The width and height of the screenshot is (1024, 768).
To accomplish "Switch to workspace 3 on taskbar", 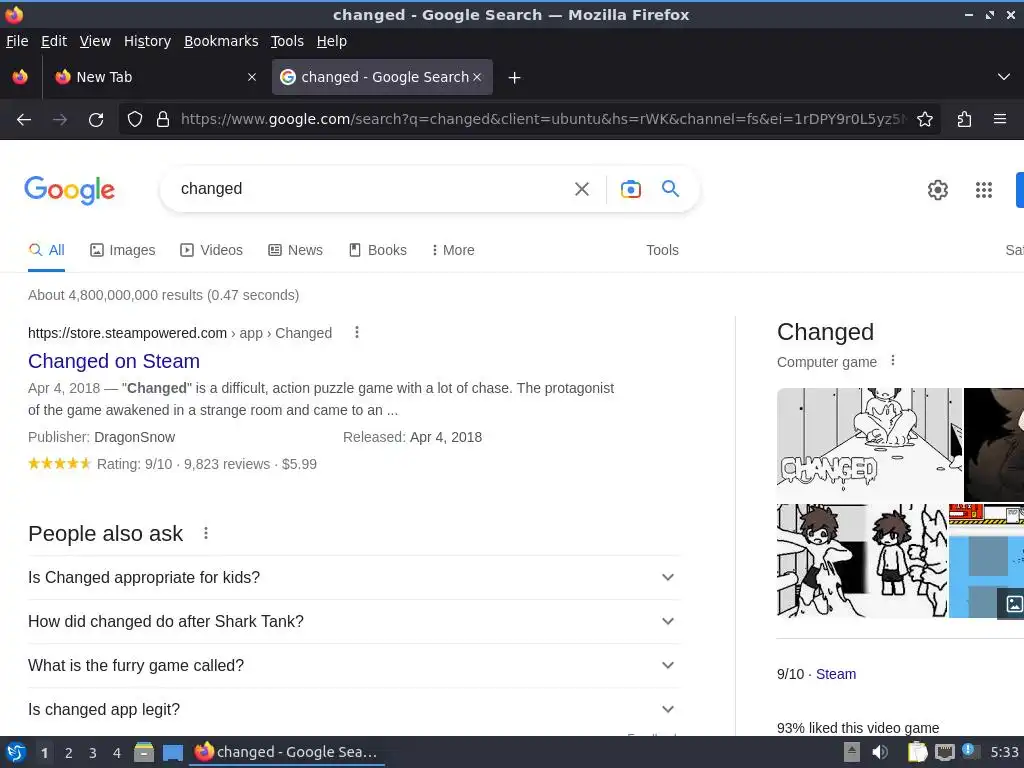I will coord(93,753).
